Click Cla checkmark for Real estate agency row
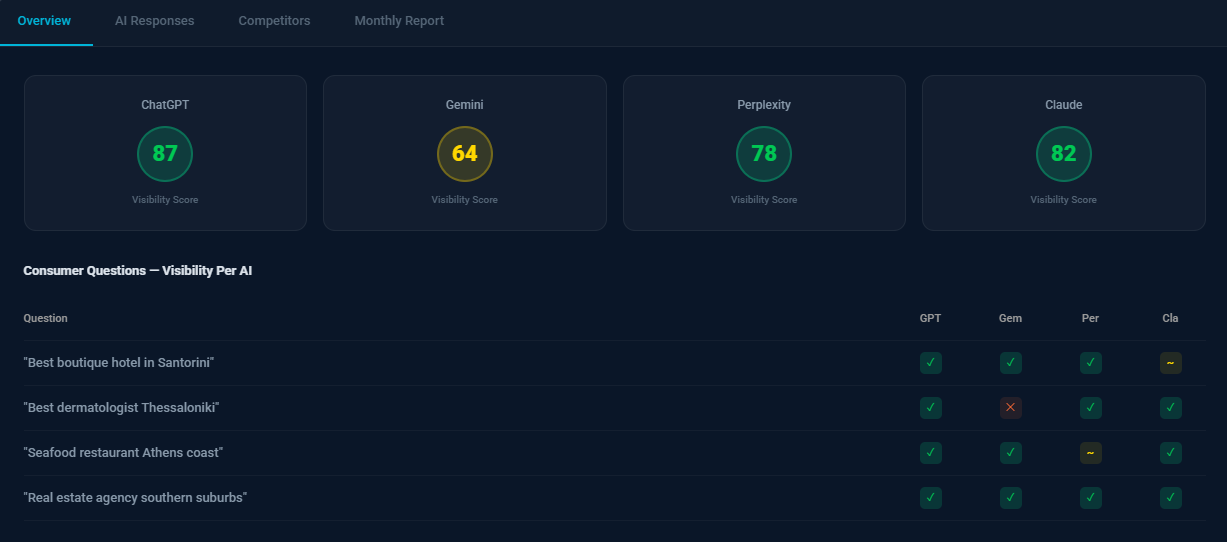1227x542 pixels. [x=1171, y=498]
